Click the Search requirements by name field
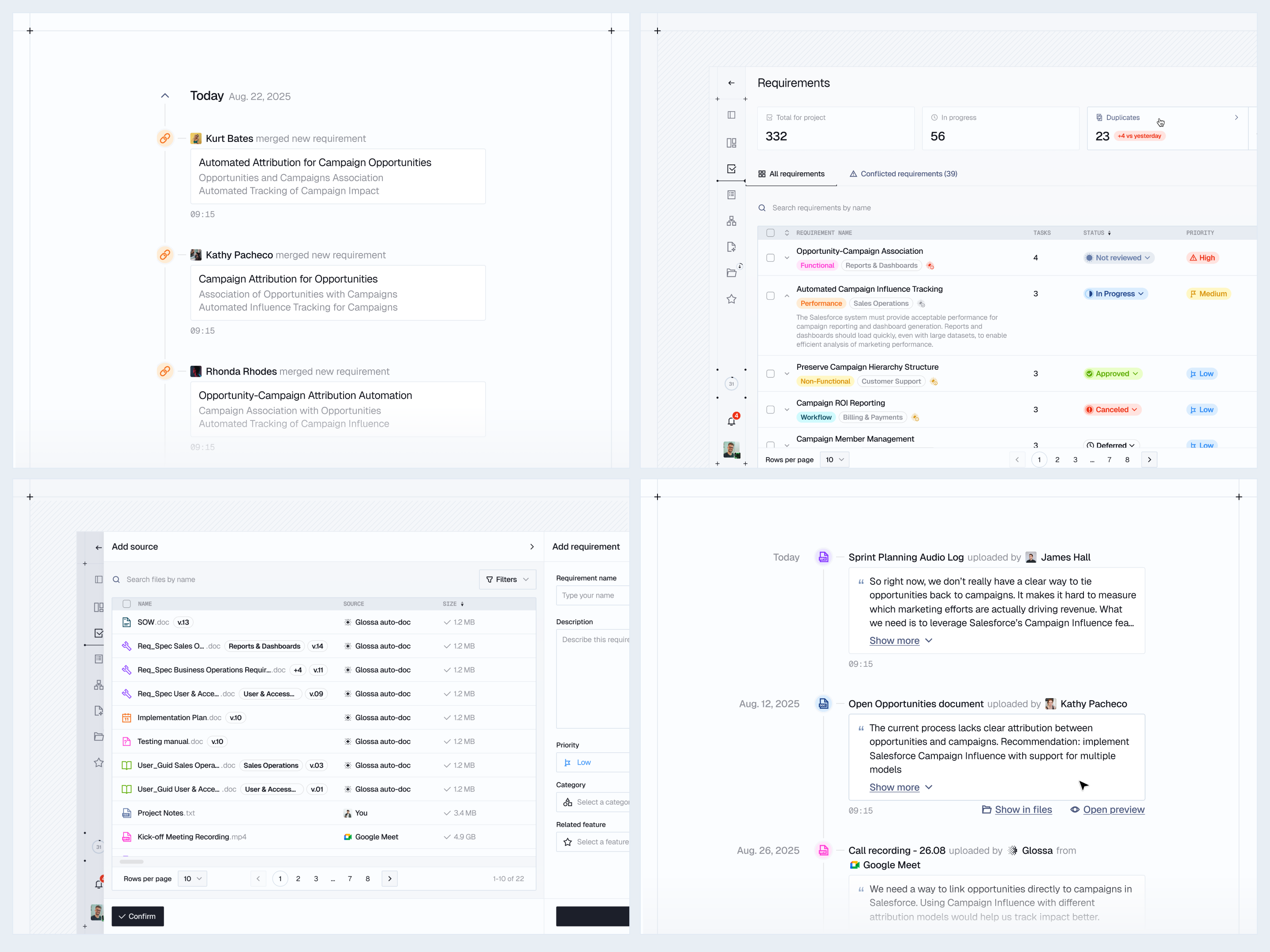The width and height of the screenshot is (1270, 952). (1007, 208)
